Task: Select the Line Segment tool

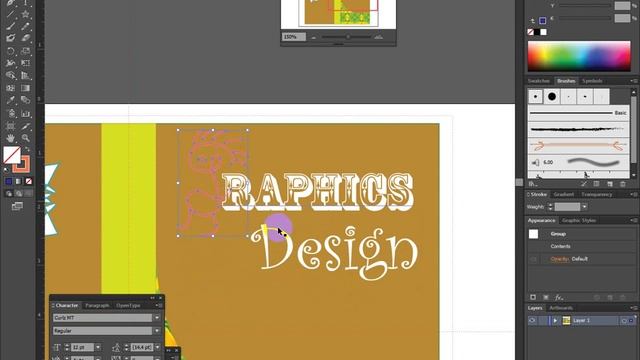Action: pos(11,14)
